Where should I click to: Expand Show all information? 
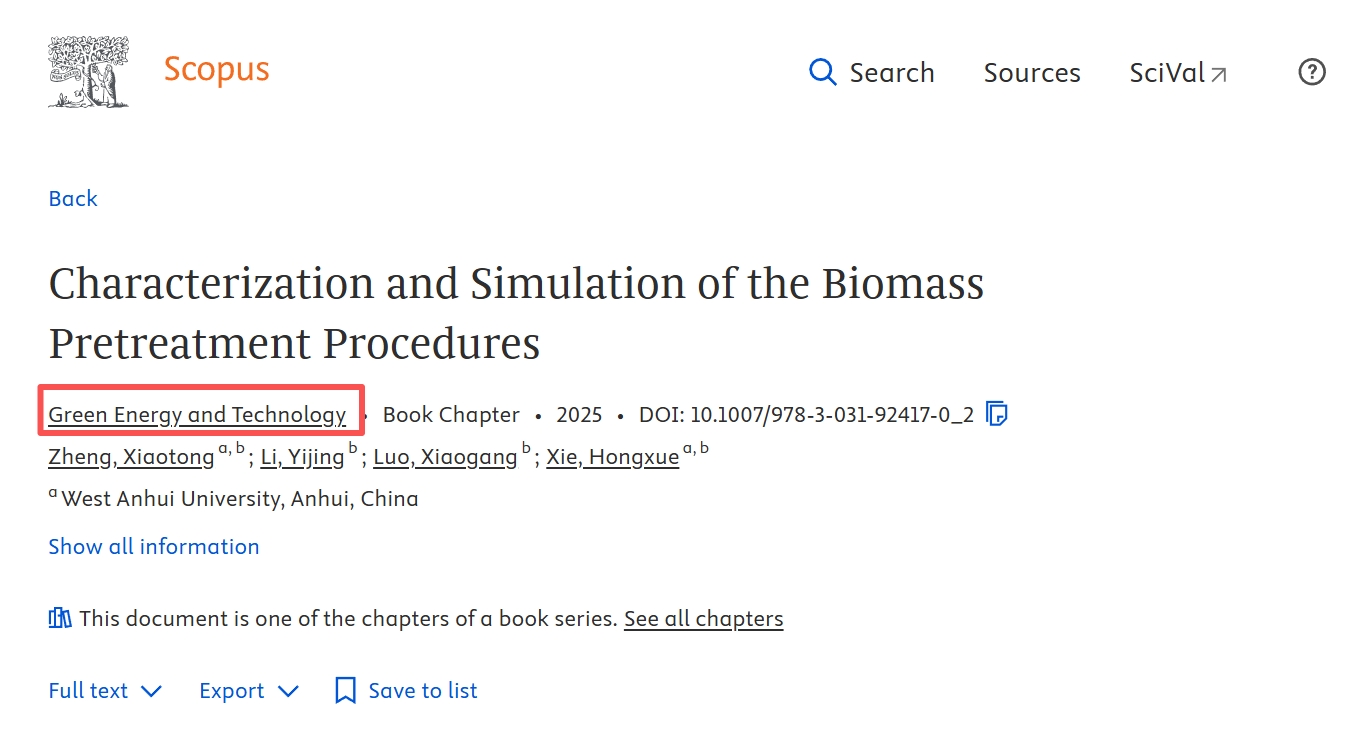coord(154,546)
